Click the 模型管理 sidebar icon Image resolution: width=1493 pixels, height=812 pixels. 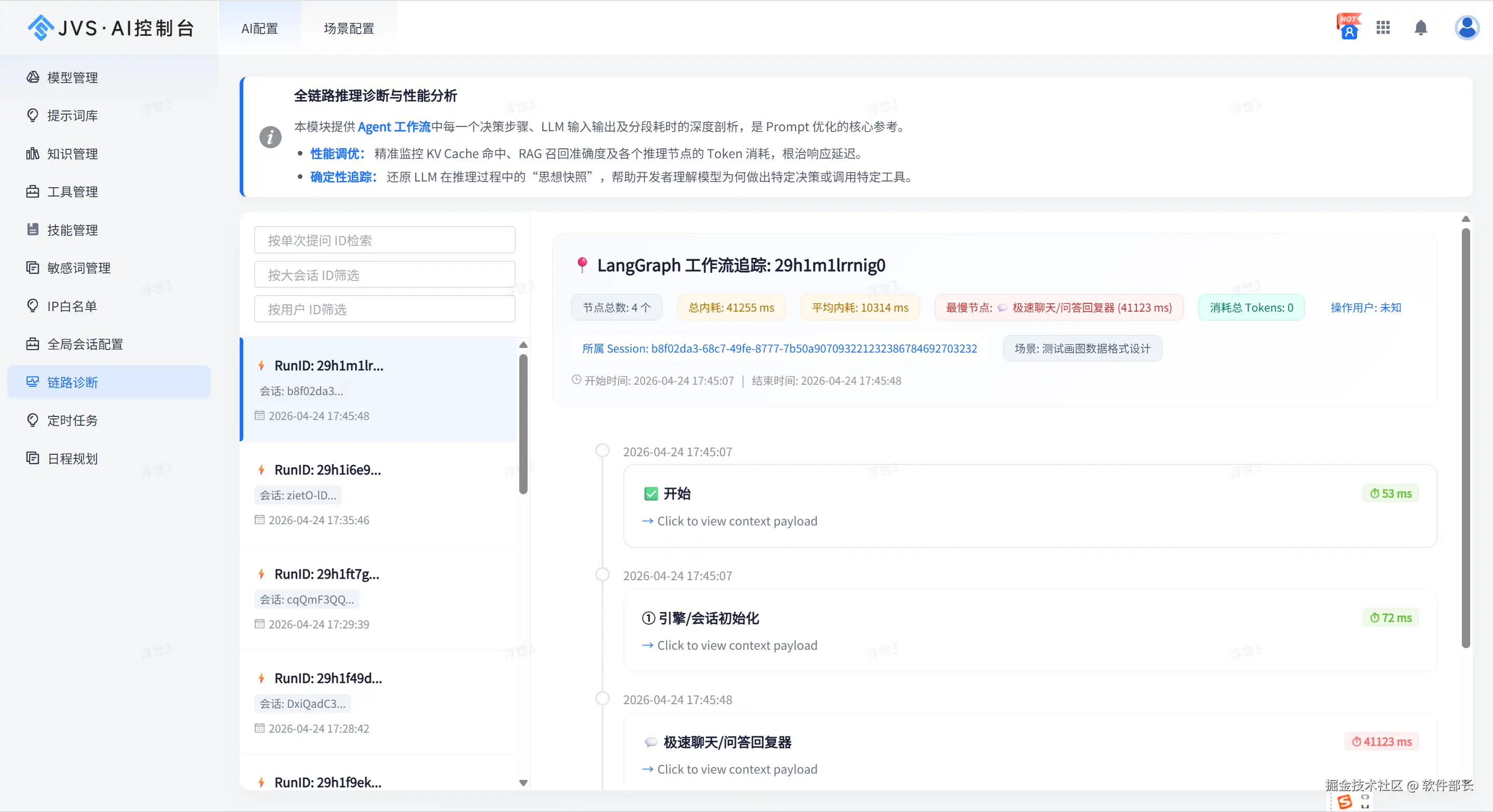[33, 77]
